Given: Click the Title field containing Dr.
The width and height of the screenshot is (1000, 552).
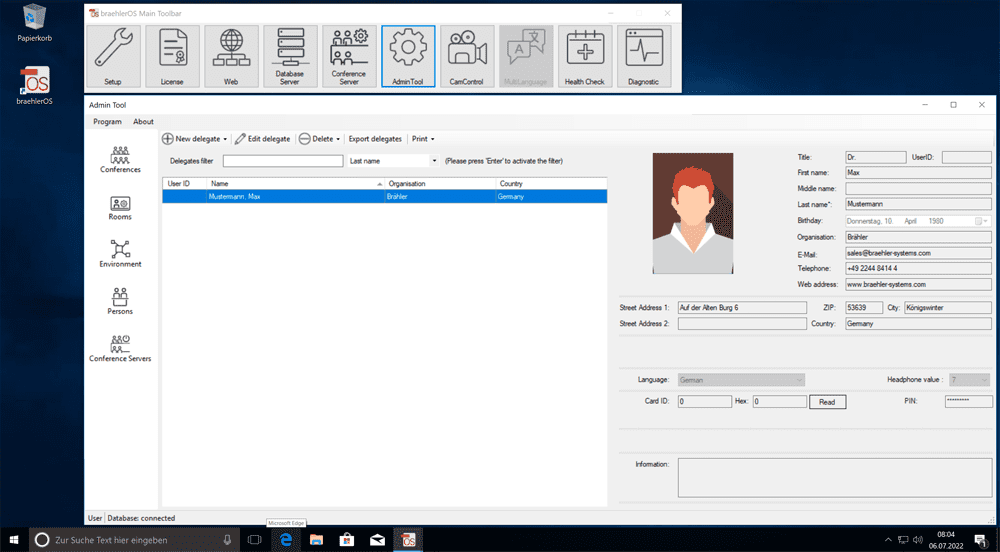Looking at the screenshot, I should point(876,157).
